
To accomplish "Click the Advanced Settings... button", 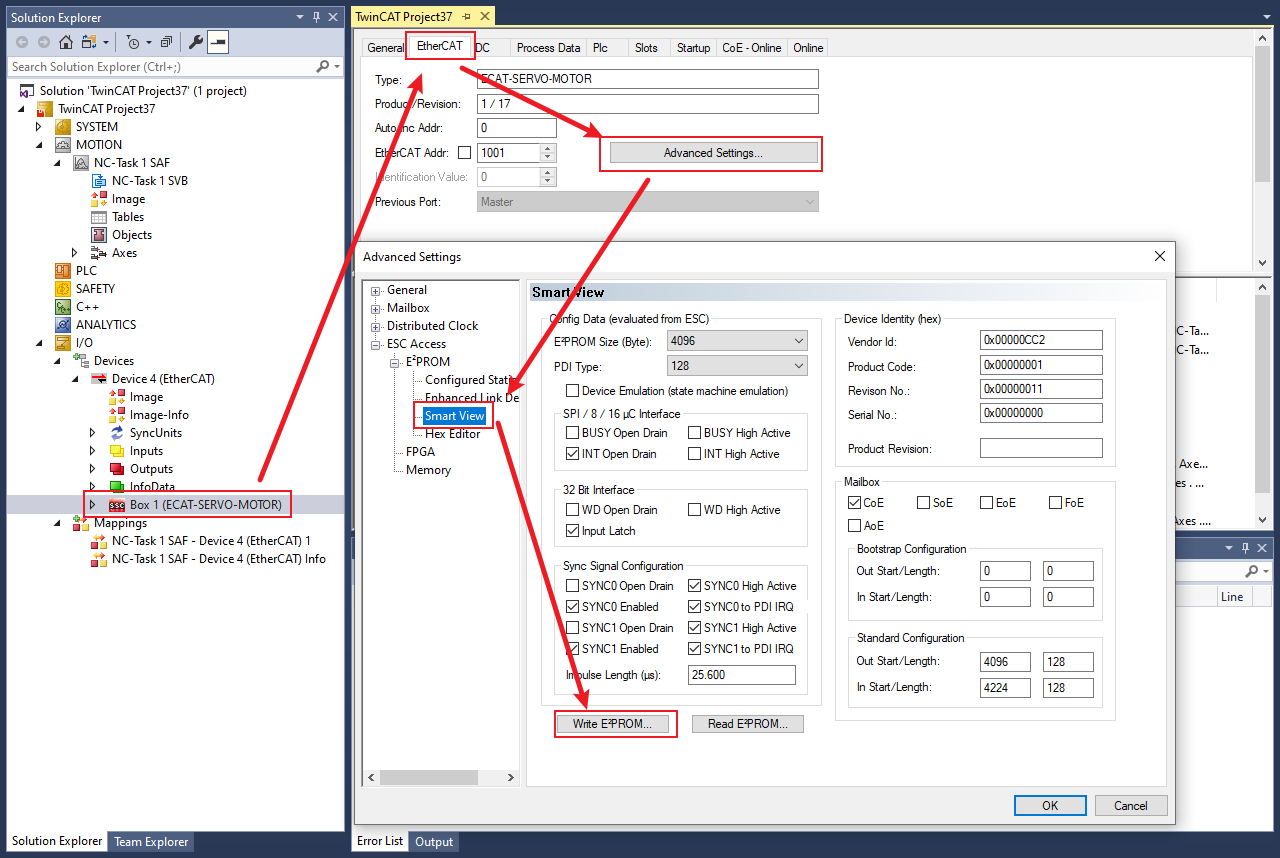I will (713, 153).
